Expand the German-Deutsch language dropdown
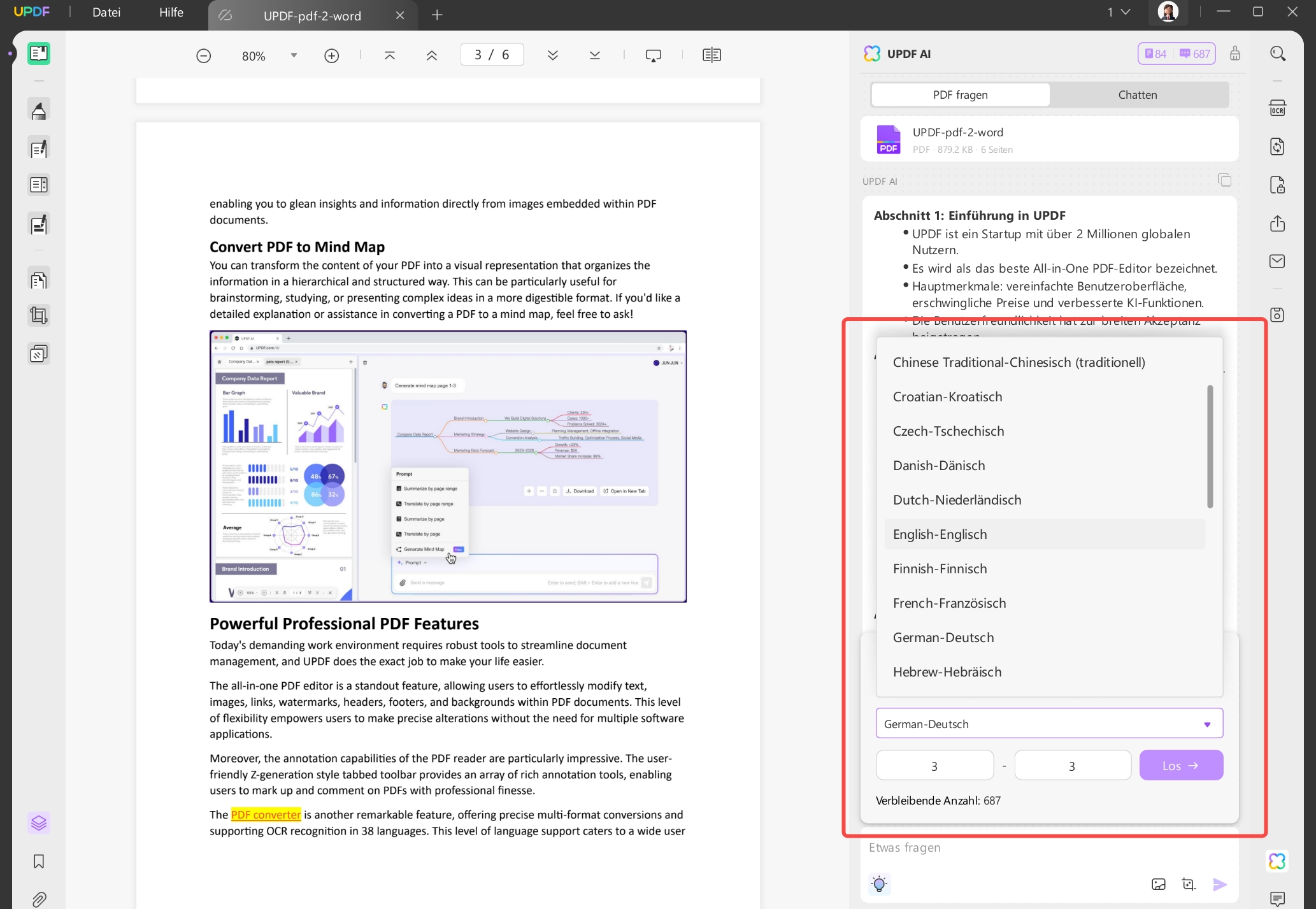Image resolution: width=1316 pixels, height=909 pixels. 1049,724
